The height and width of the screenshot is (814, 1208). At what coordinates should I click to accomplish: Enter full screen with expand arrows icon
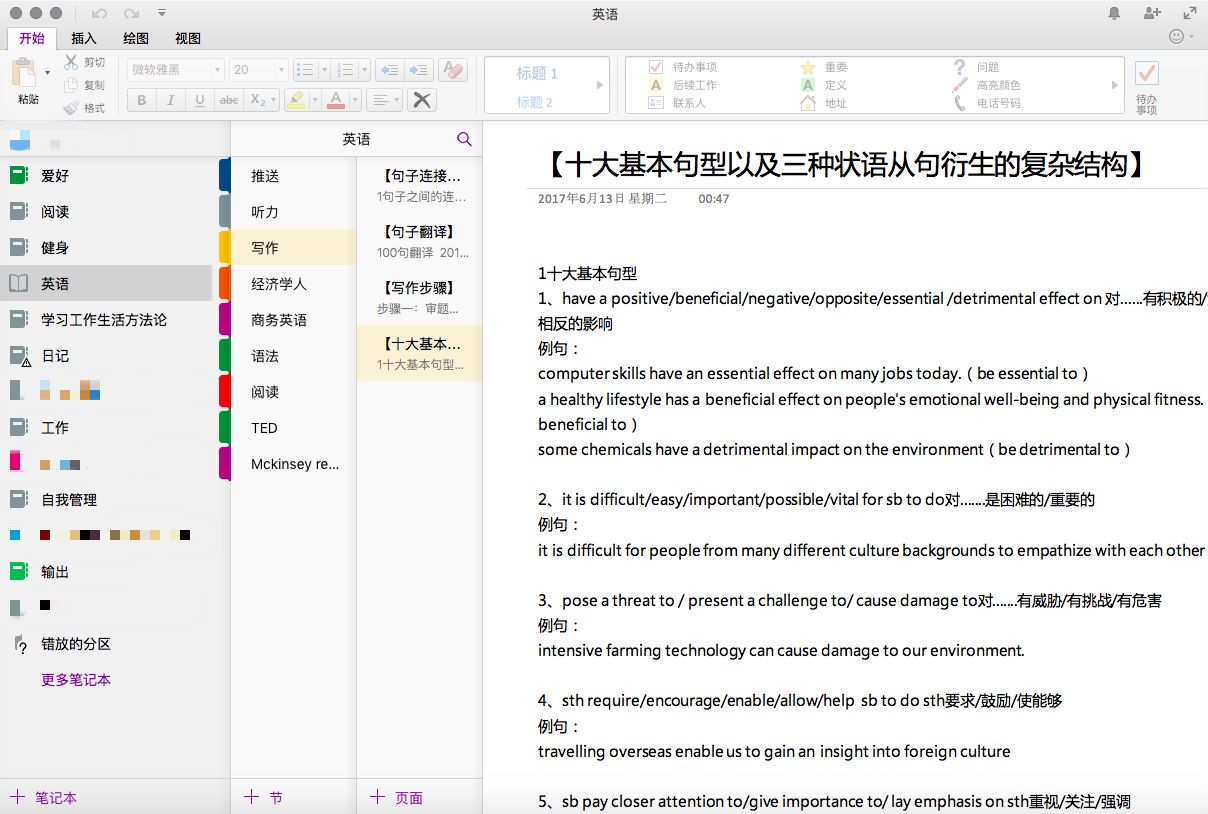click(x=1190, y=14)
